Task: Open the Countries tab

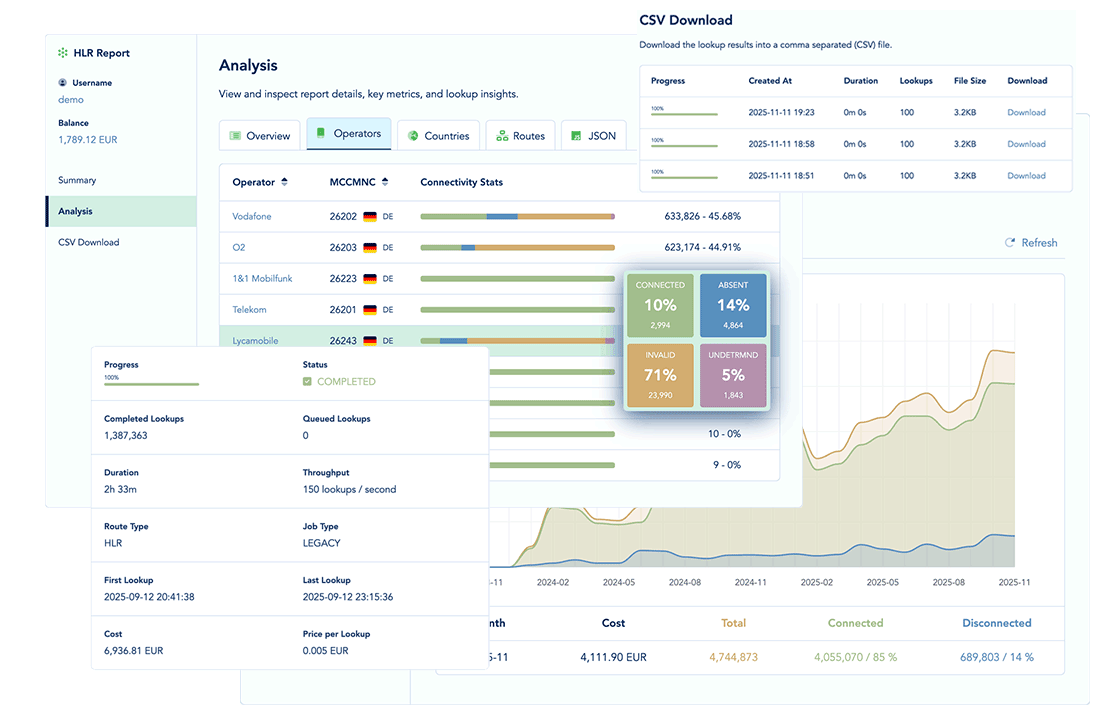Action: 437,134
